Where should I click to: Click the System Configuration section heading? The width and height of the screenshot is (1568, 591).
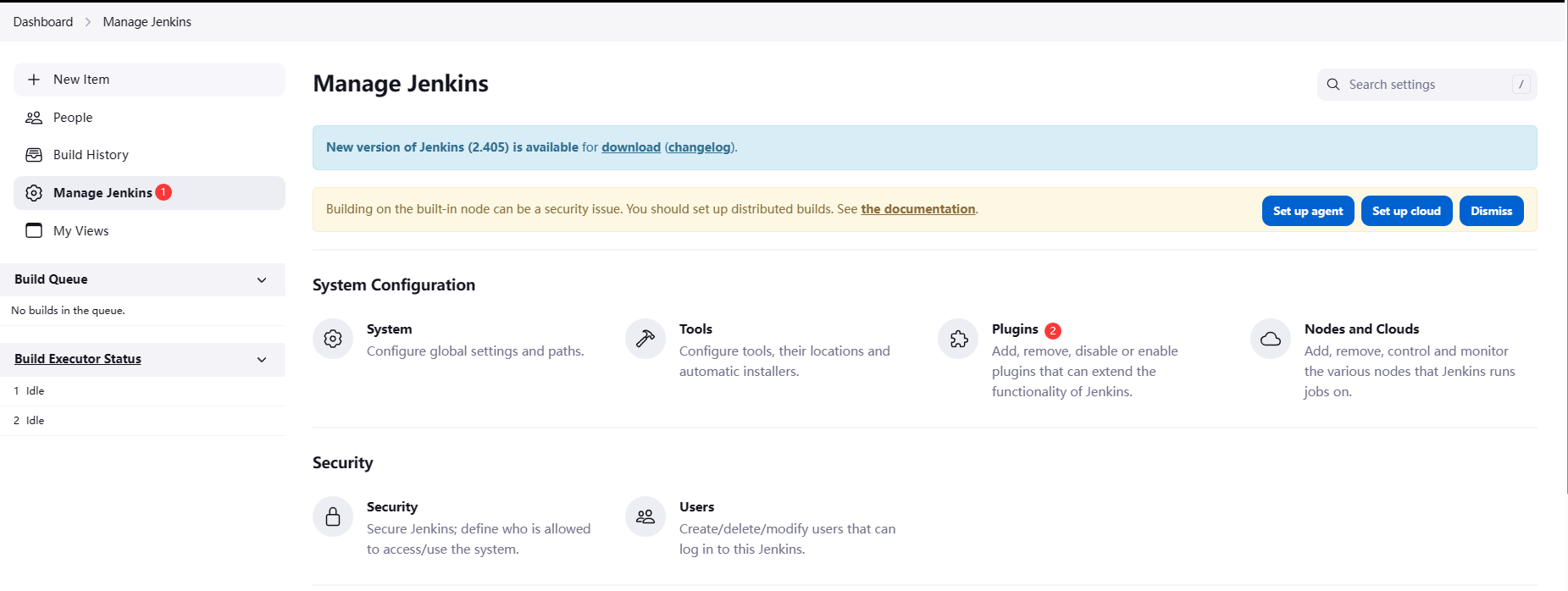click(394, 285)
